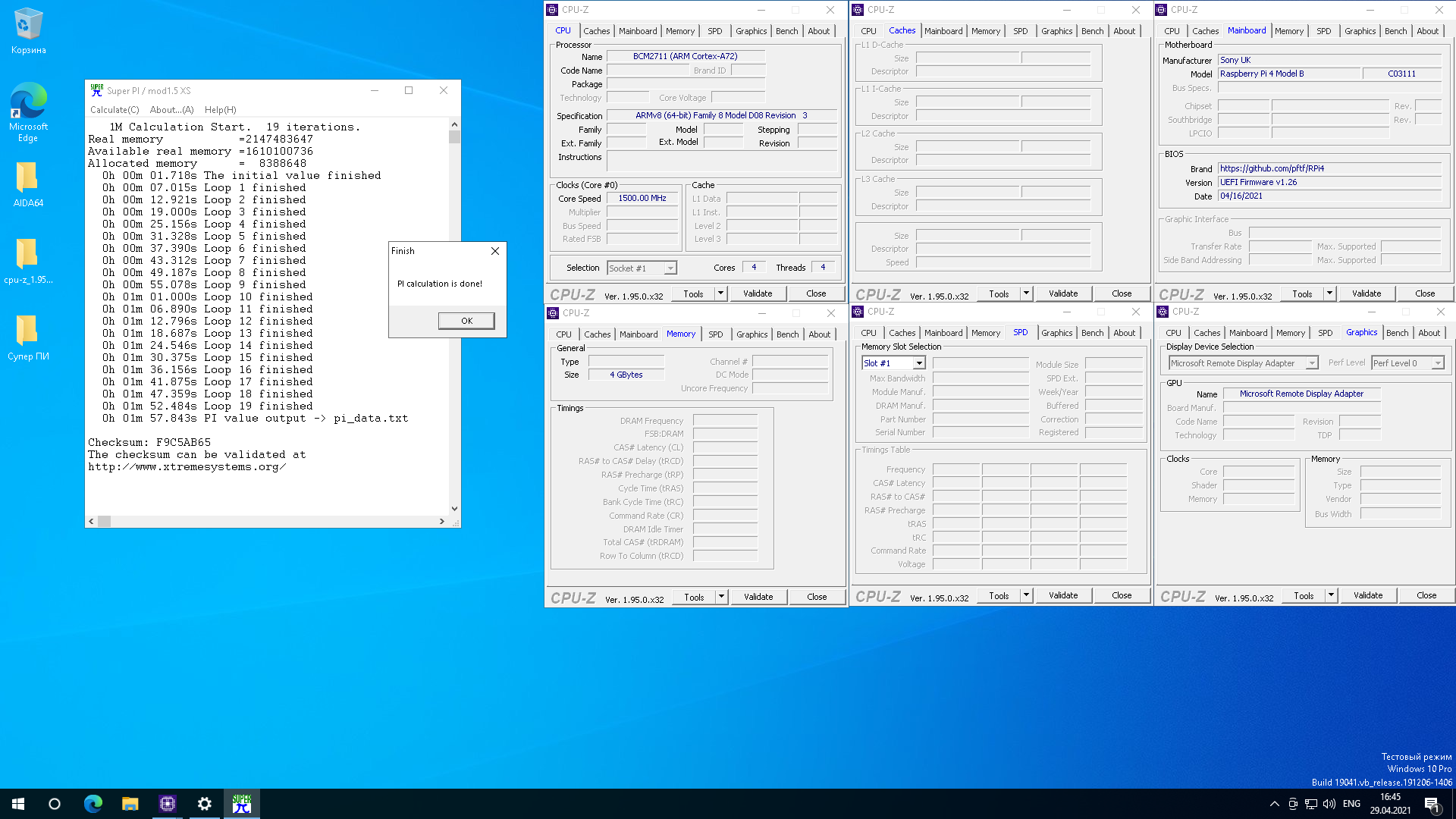Open the Windows Start menu

click(18, 804)
